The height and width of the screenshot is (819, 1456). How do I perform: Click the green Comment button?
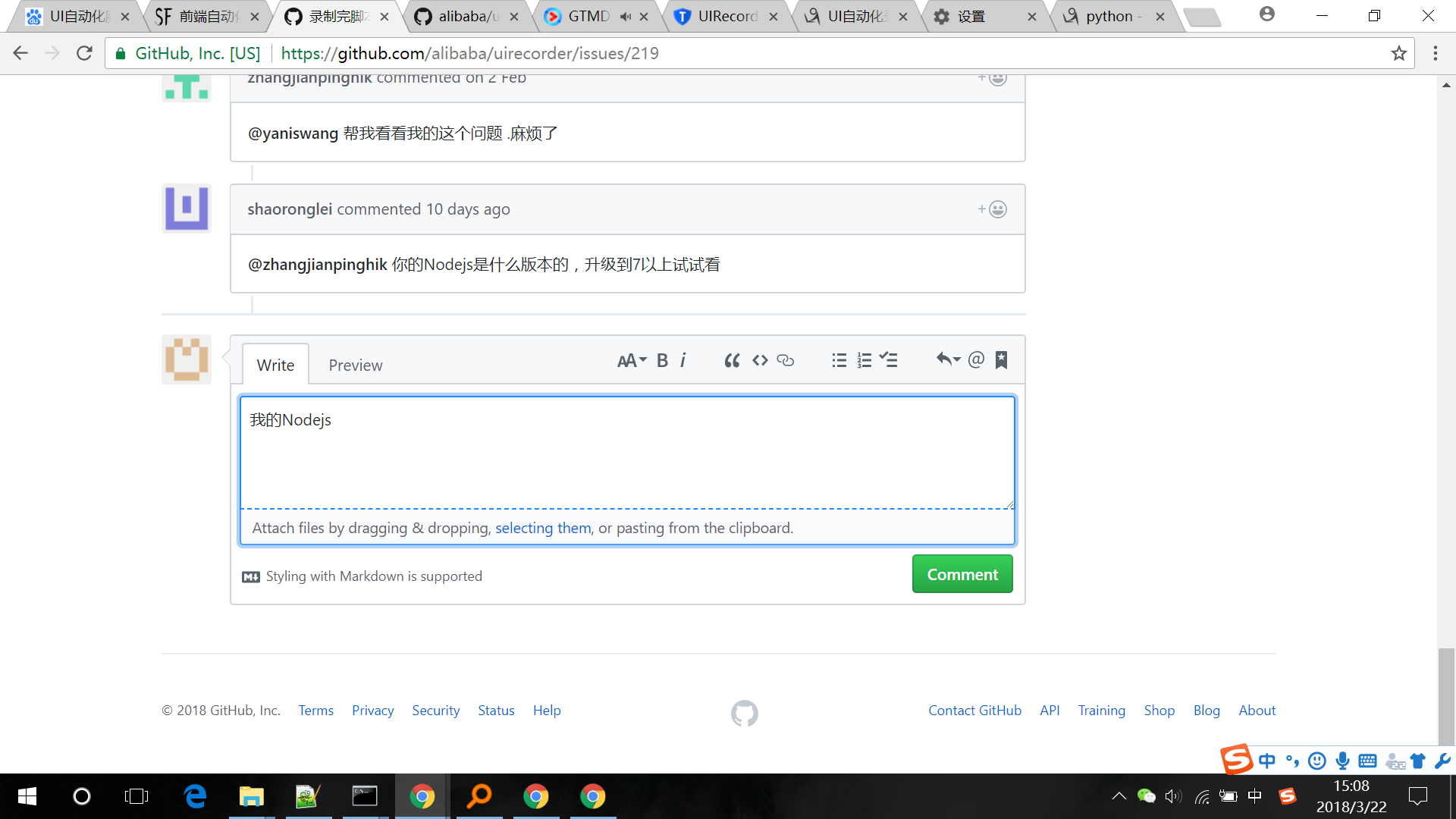(962, 574)
